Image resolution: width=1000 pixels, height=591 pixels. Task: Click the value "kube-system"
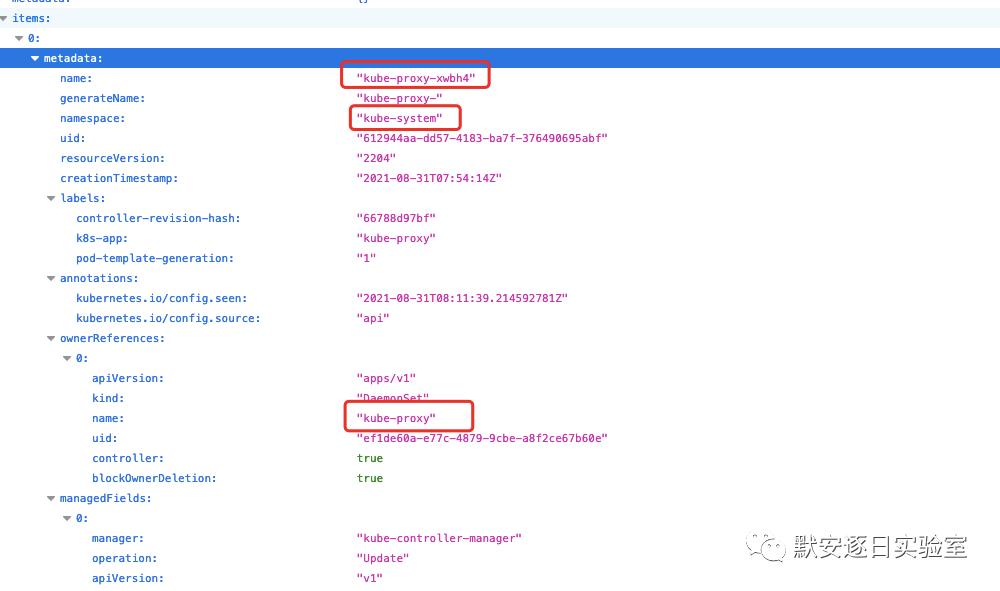399,118
